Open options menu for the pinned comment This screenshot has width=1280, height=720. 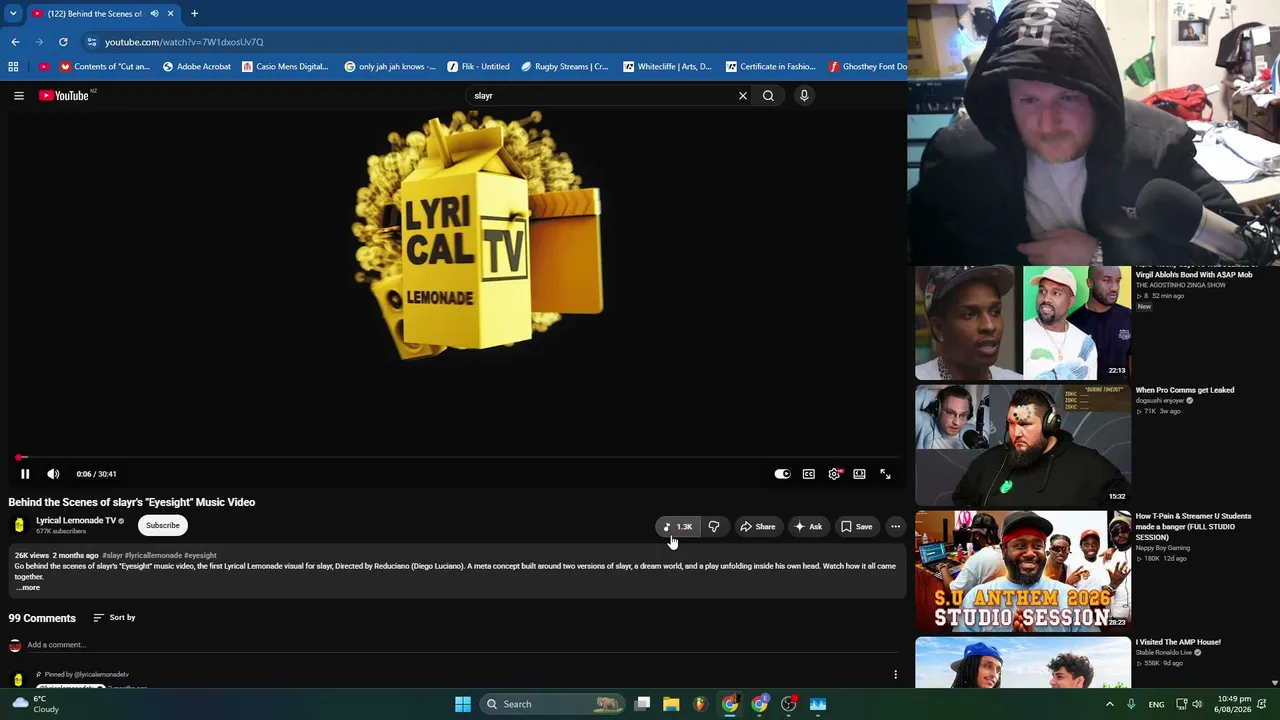click(896, 675)
